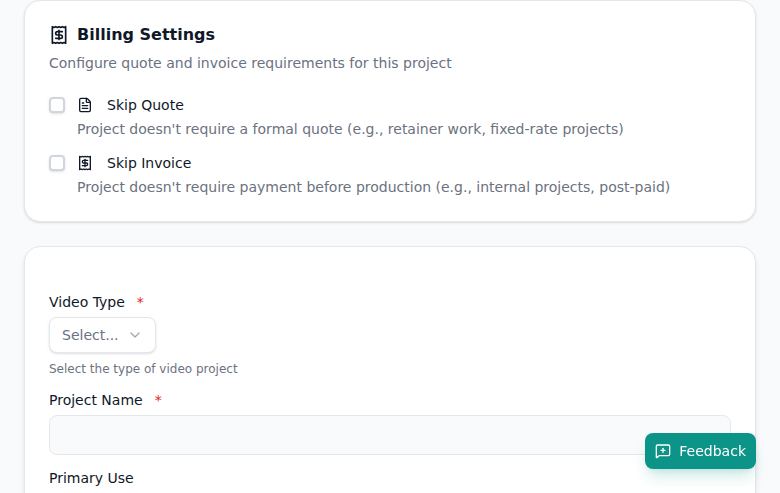Focus the Project Name text input
This screenshot has height=493, width=780.
pos(340,435)
